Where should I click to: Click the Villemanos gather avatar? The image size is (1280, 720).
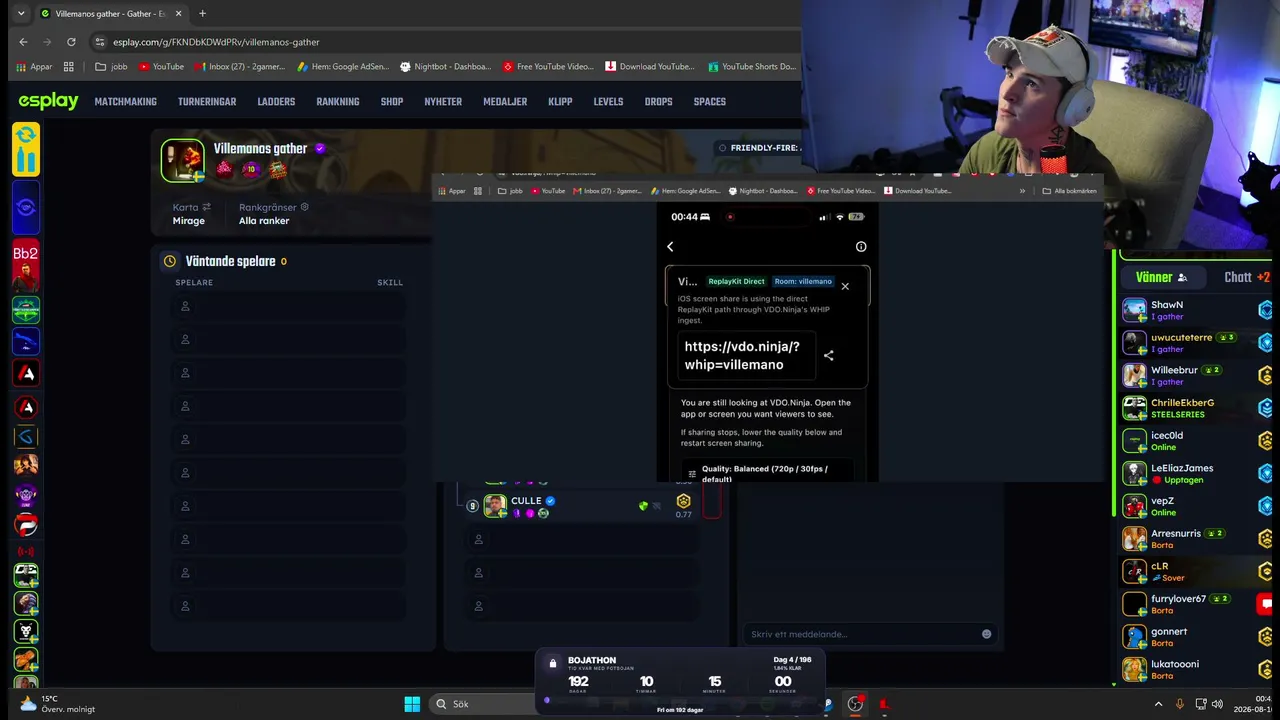[182, 160]
